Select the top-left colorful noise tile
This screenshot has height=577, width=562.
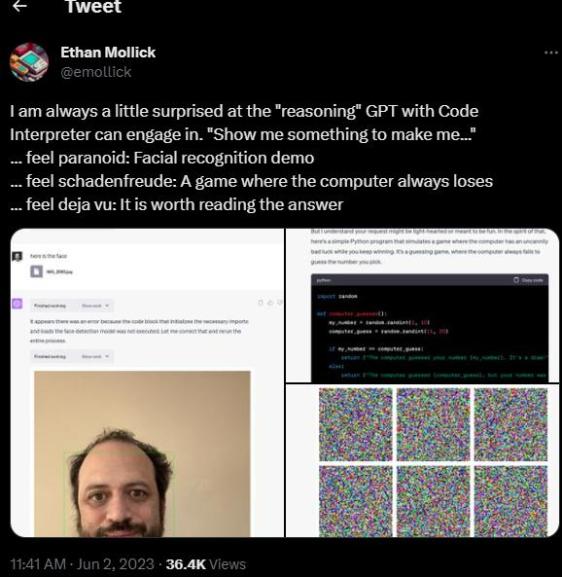pos(356,424)
